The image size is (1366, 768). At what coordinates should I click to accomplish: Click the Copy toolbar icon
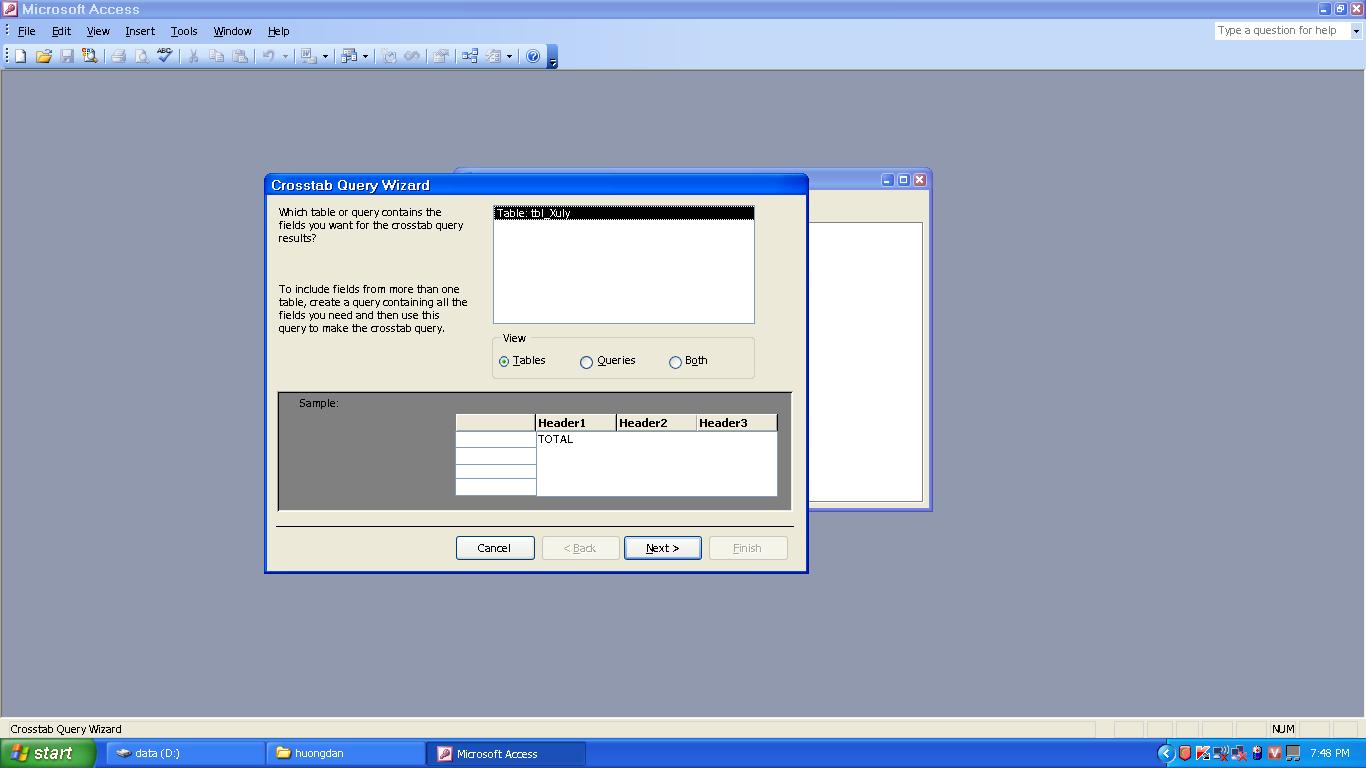216,56
